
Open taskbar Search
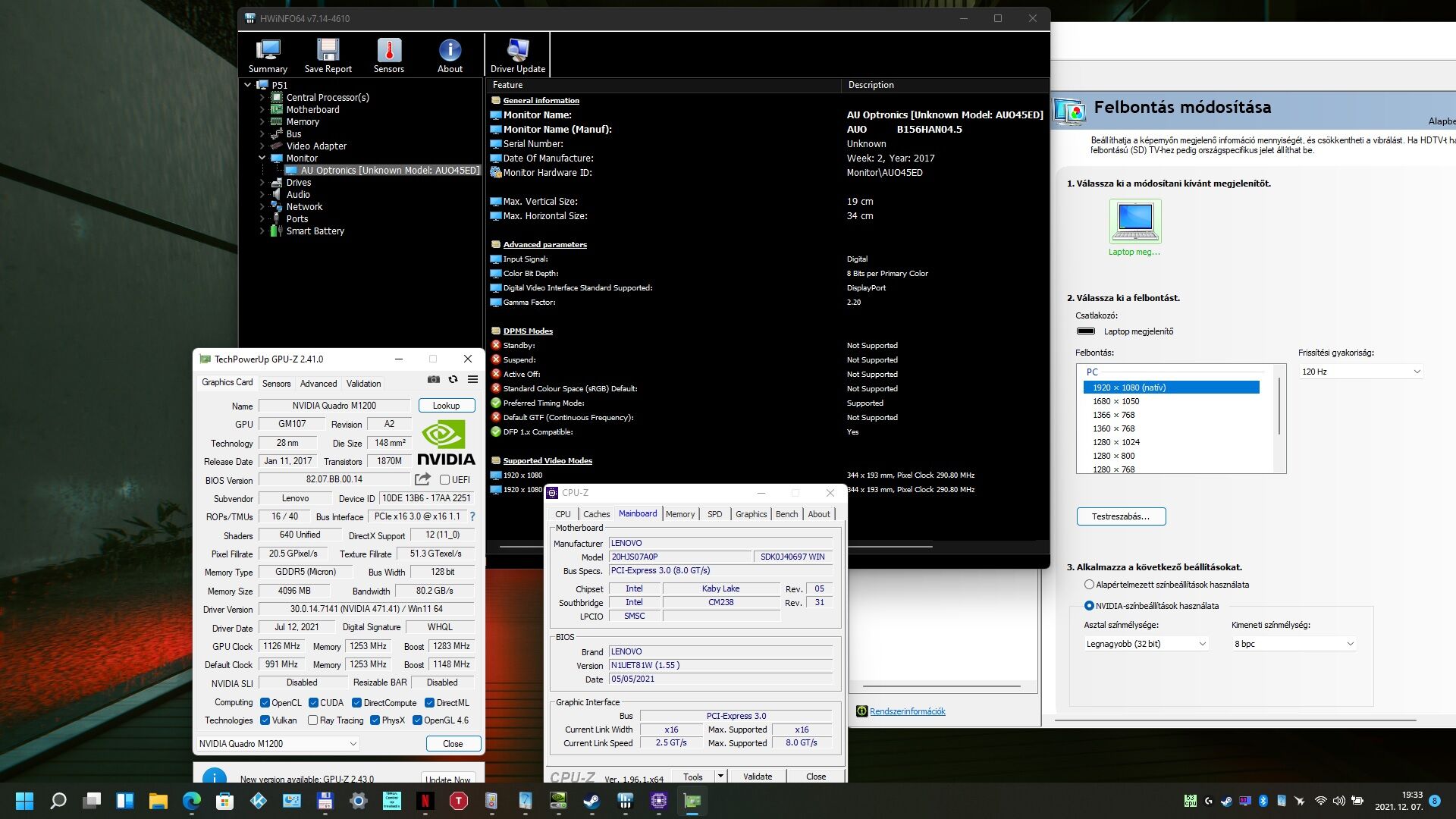58,801
